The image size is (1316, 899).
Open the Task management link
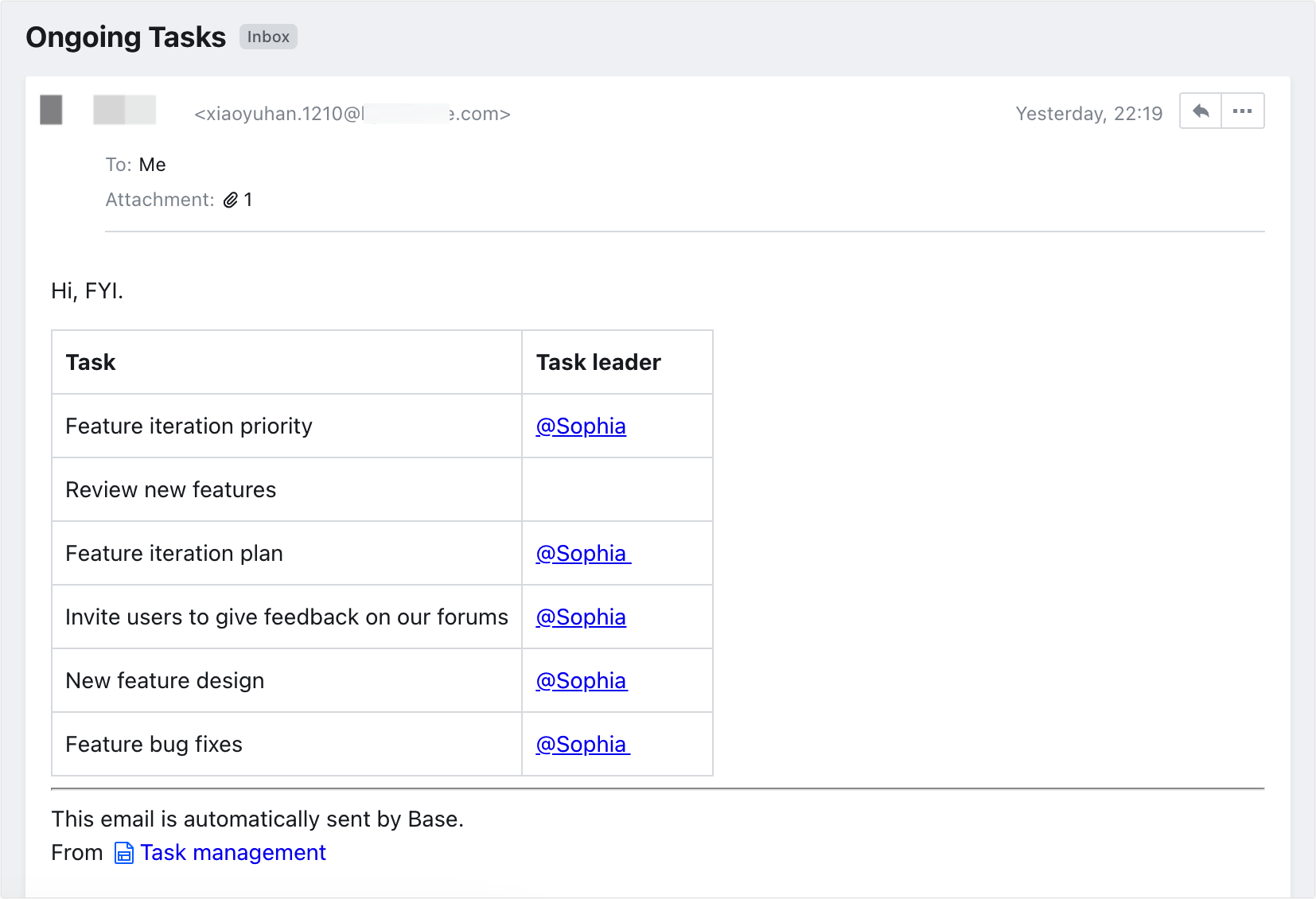233,853
